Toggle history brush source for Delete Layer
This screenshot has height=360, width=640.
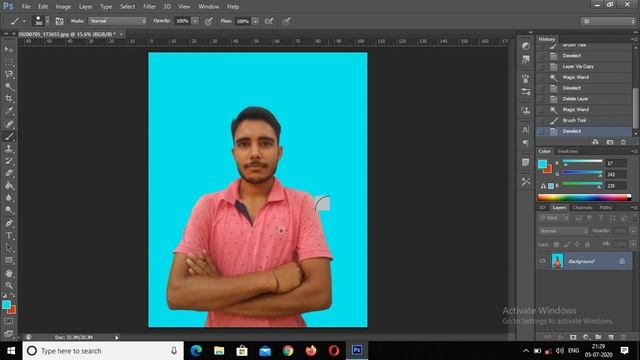542,99
